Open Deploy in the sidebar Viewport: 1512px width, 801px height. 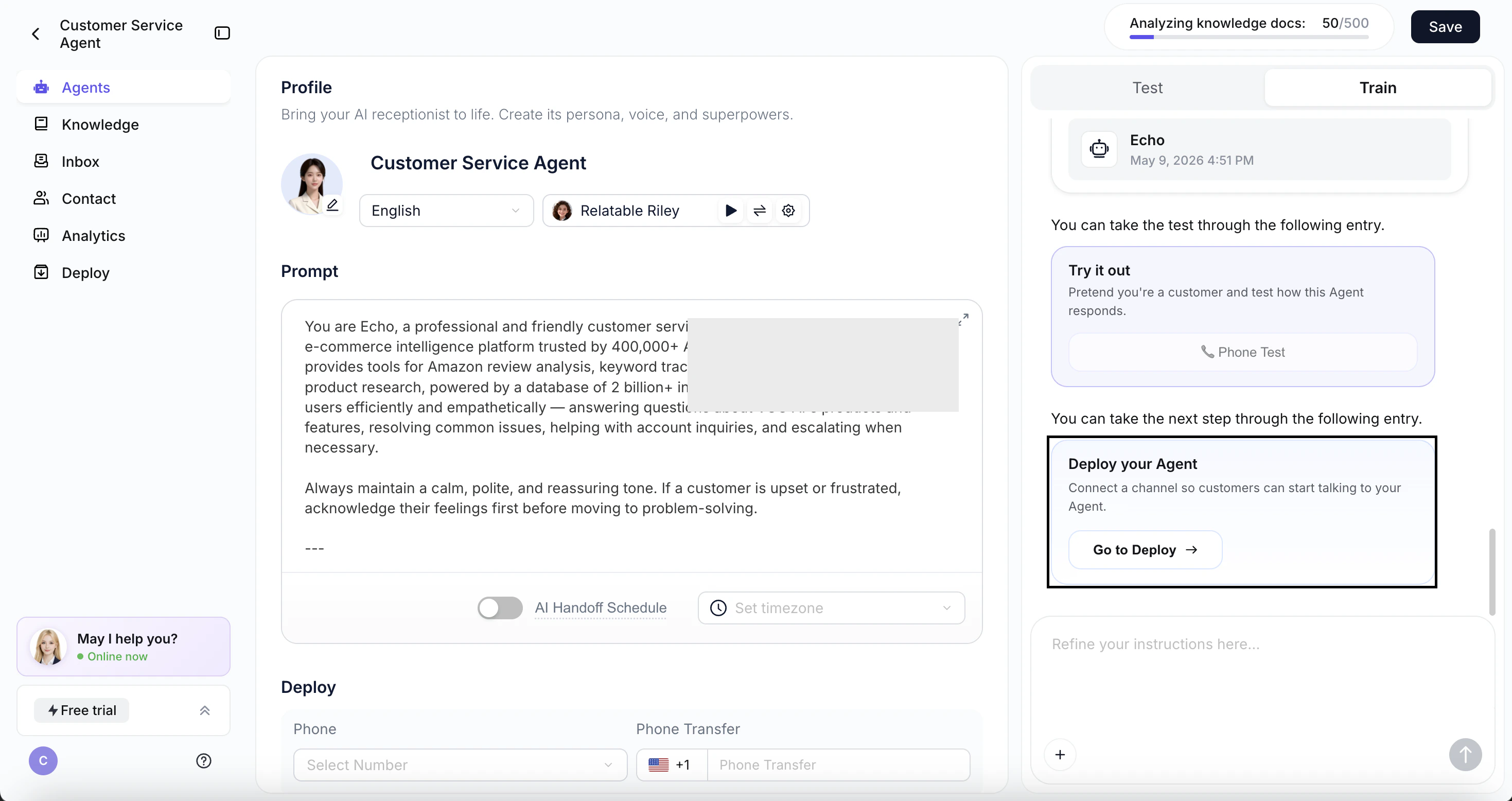pyautogui.click(x=124, y=272)
